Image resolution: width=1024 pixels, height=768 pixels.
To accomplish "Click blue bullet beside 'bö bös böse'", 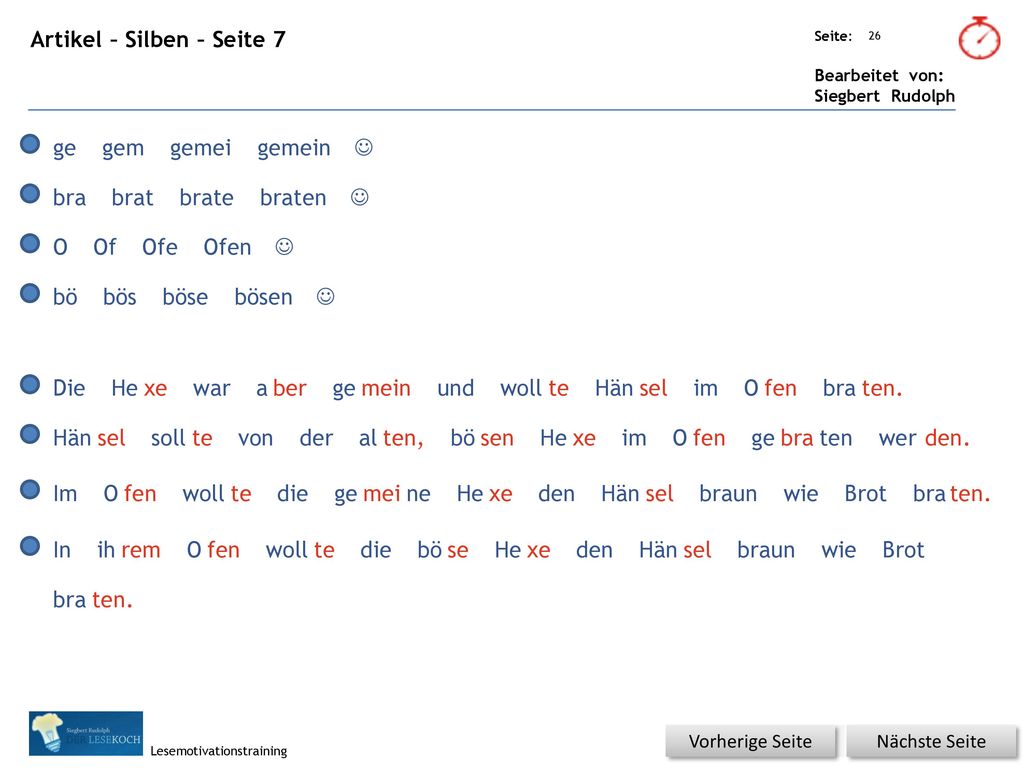I will tap(30, 293).
